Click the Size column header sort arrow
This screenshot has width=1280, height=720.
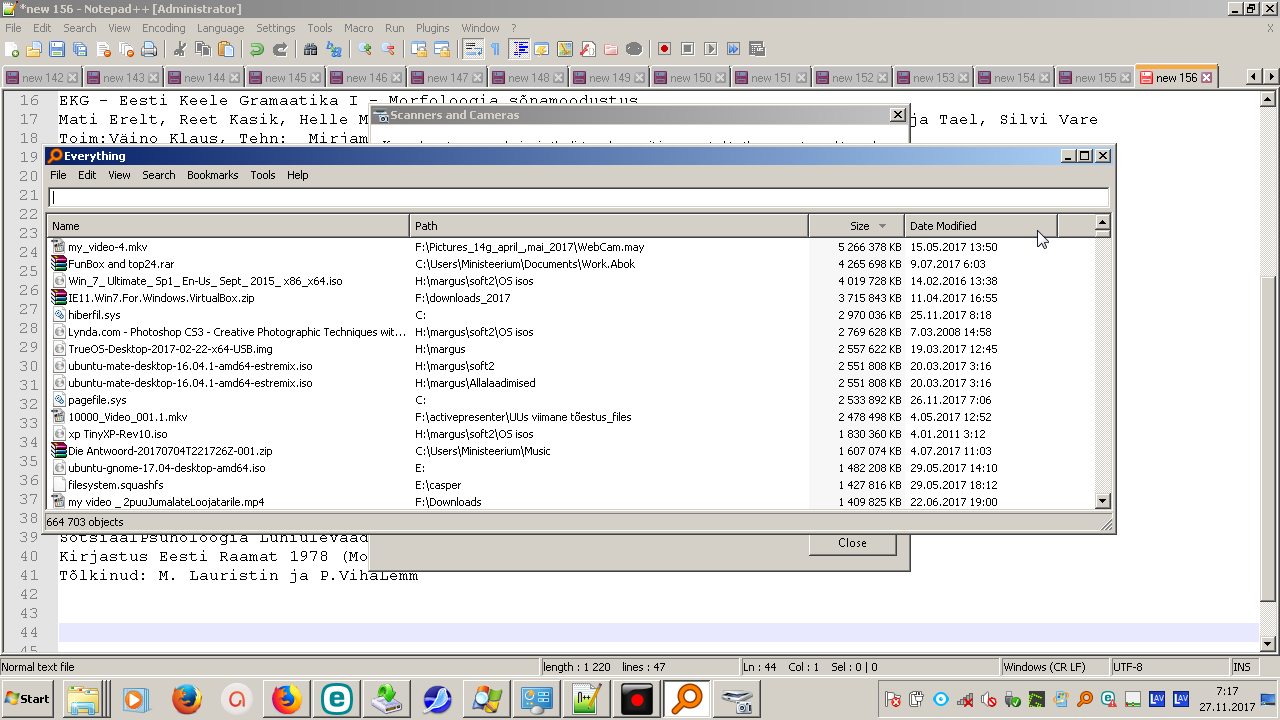[x=882, y=226]
